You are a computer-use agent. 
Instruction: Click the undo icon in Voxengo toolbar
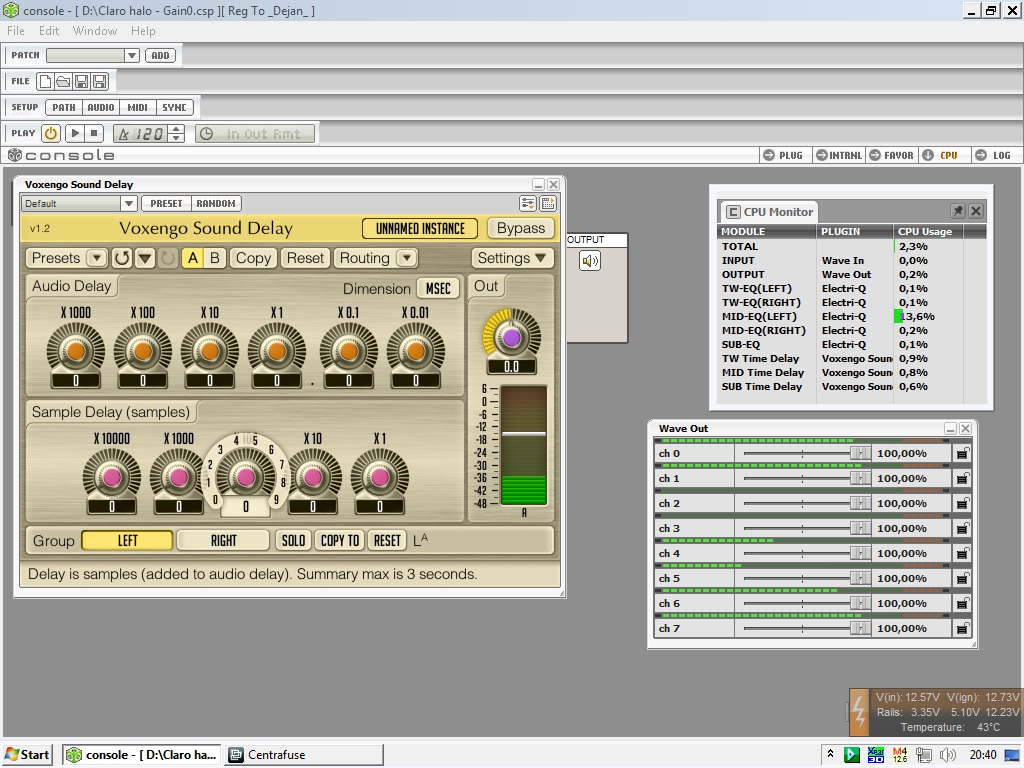point(122,259)
